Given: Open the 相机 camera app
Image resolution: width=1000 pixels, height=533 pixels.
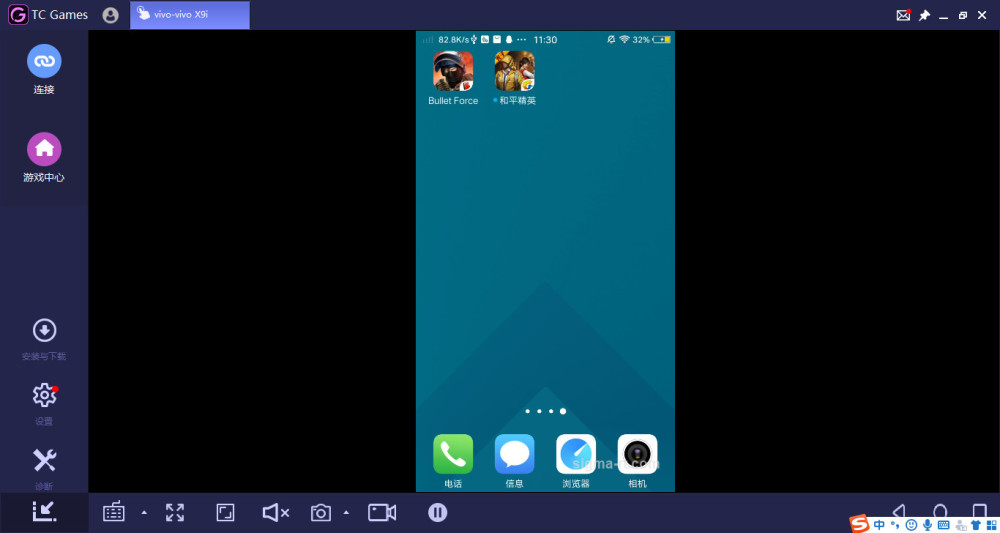Looking at the screenshot, I should tap(637, 454).
